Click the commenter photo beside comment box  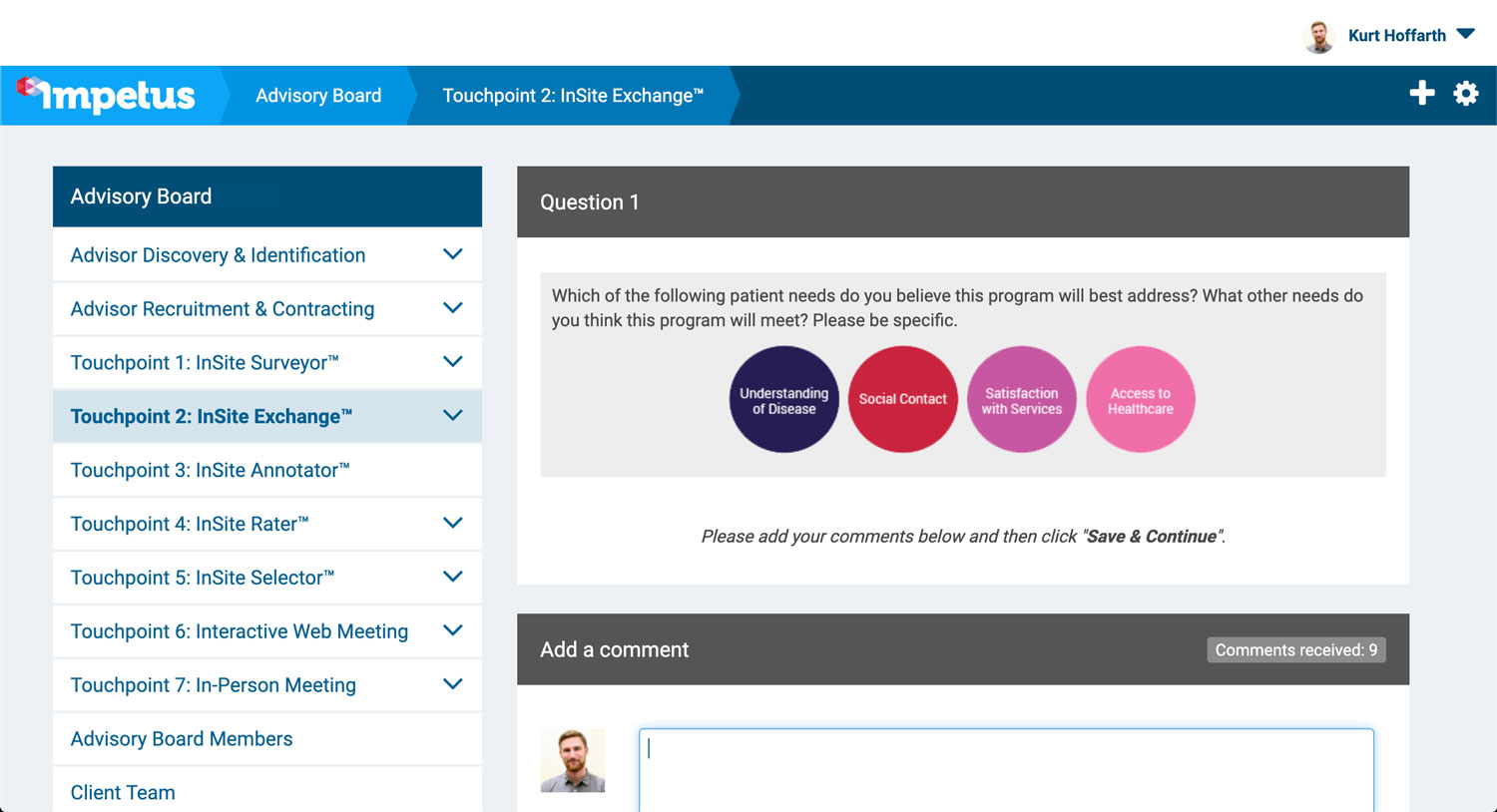573,760
